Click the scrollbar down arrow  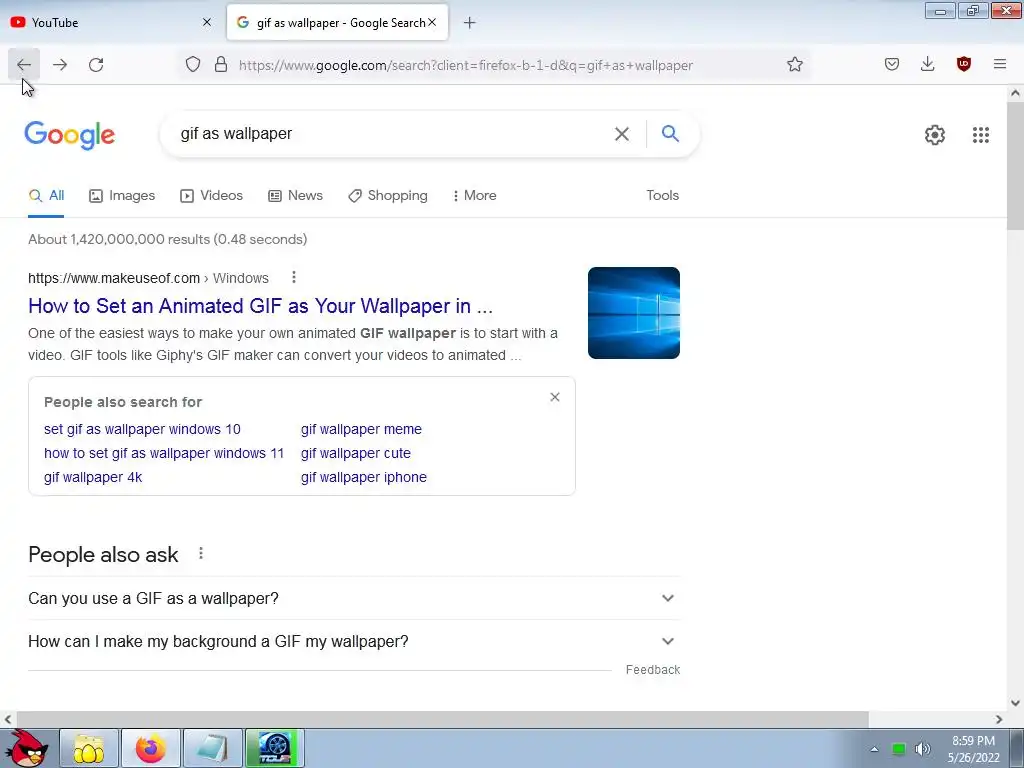coord(1015,703)
